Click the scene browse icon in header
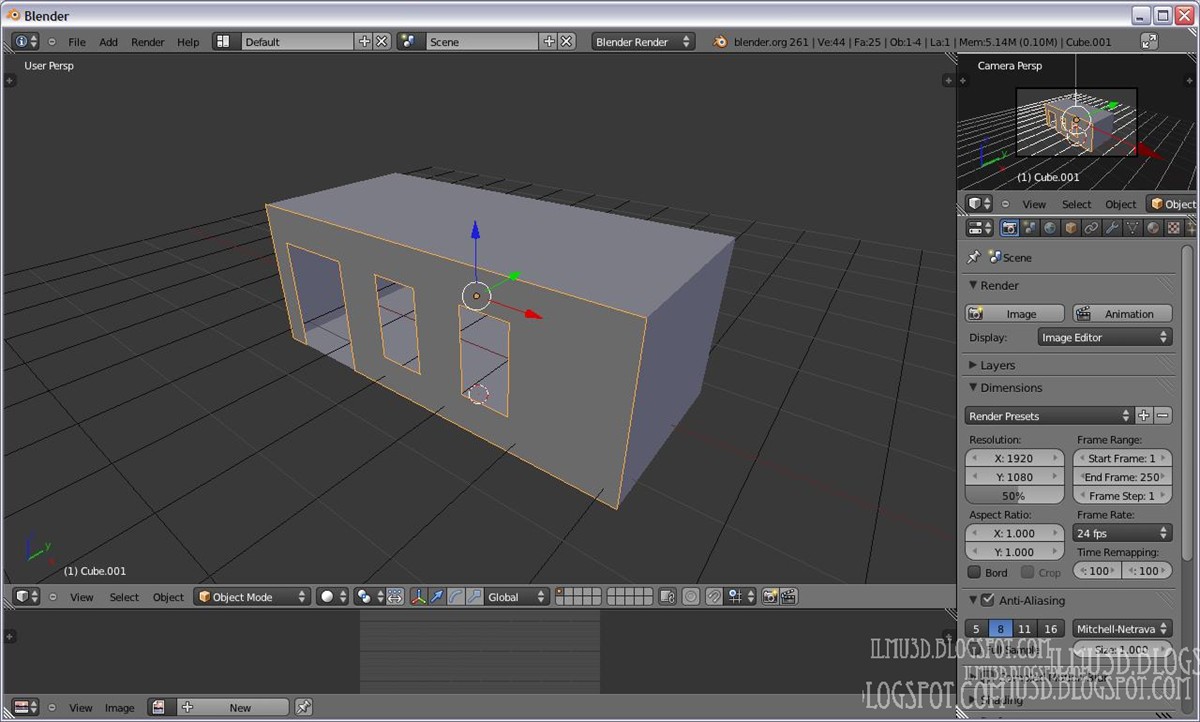1200x722 pixels. click(409, 41)
